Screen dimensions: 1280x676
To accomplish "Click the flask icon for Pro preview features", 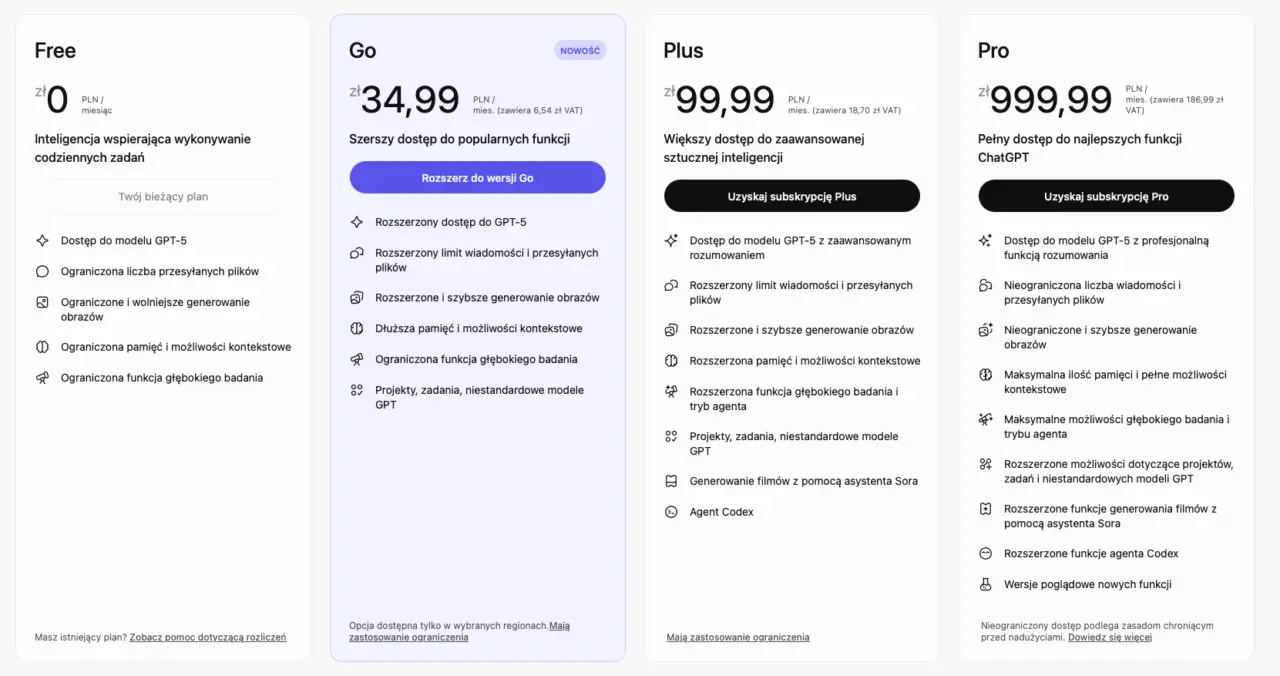I will click(x=985, y=584).
